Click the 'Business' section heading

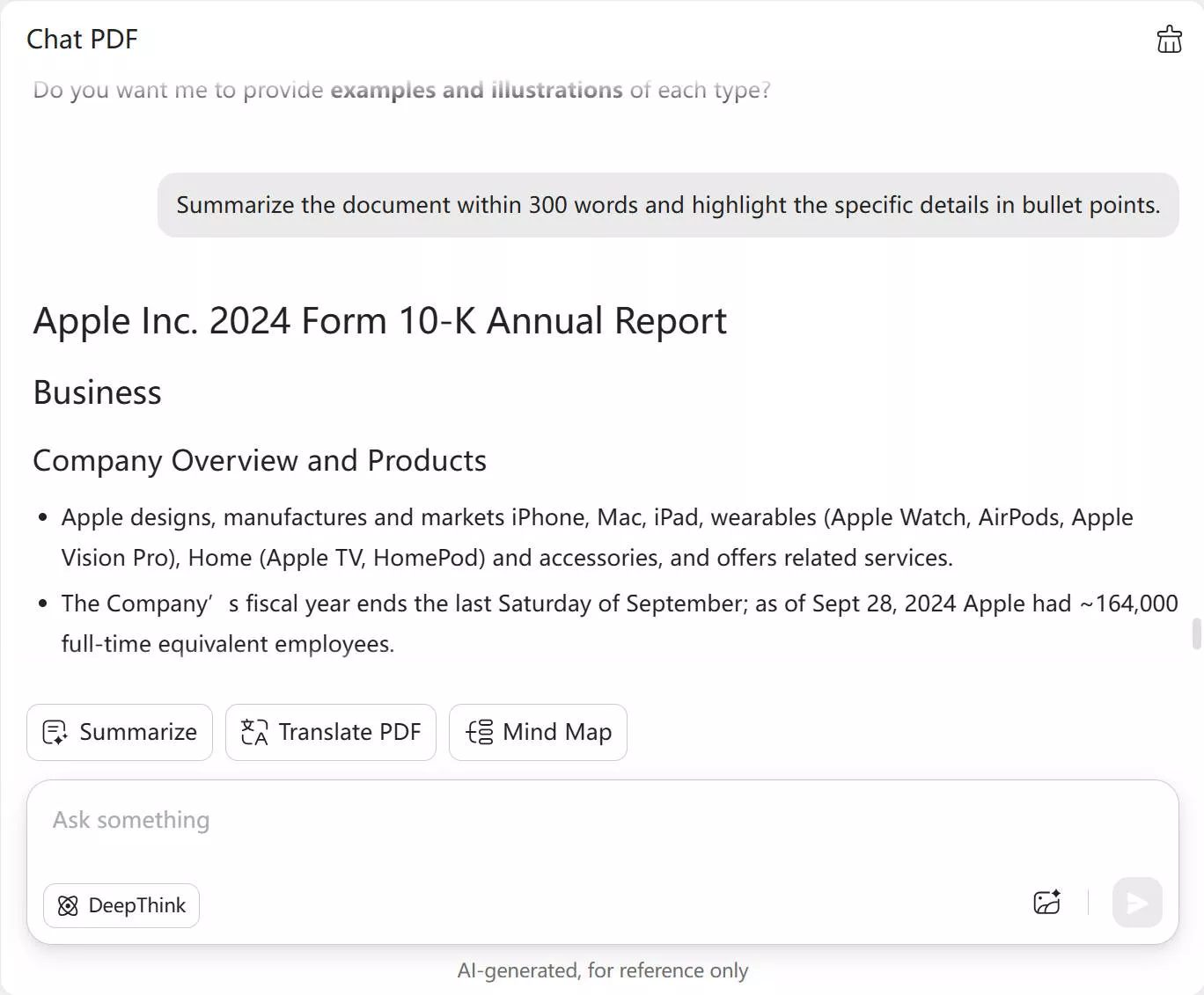coord(97,392)
